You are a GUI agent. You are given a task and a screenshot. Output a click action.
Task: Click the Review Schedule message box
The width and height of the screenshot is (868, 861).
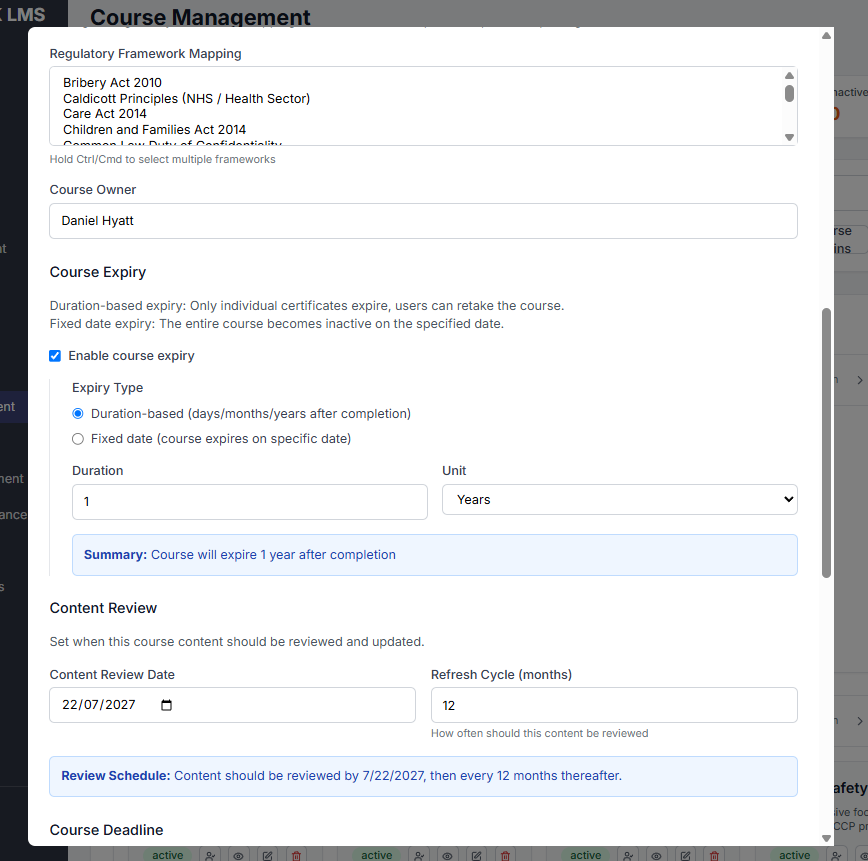point(423,776)
